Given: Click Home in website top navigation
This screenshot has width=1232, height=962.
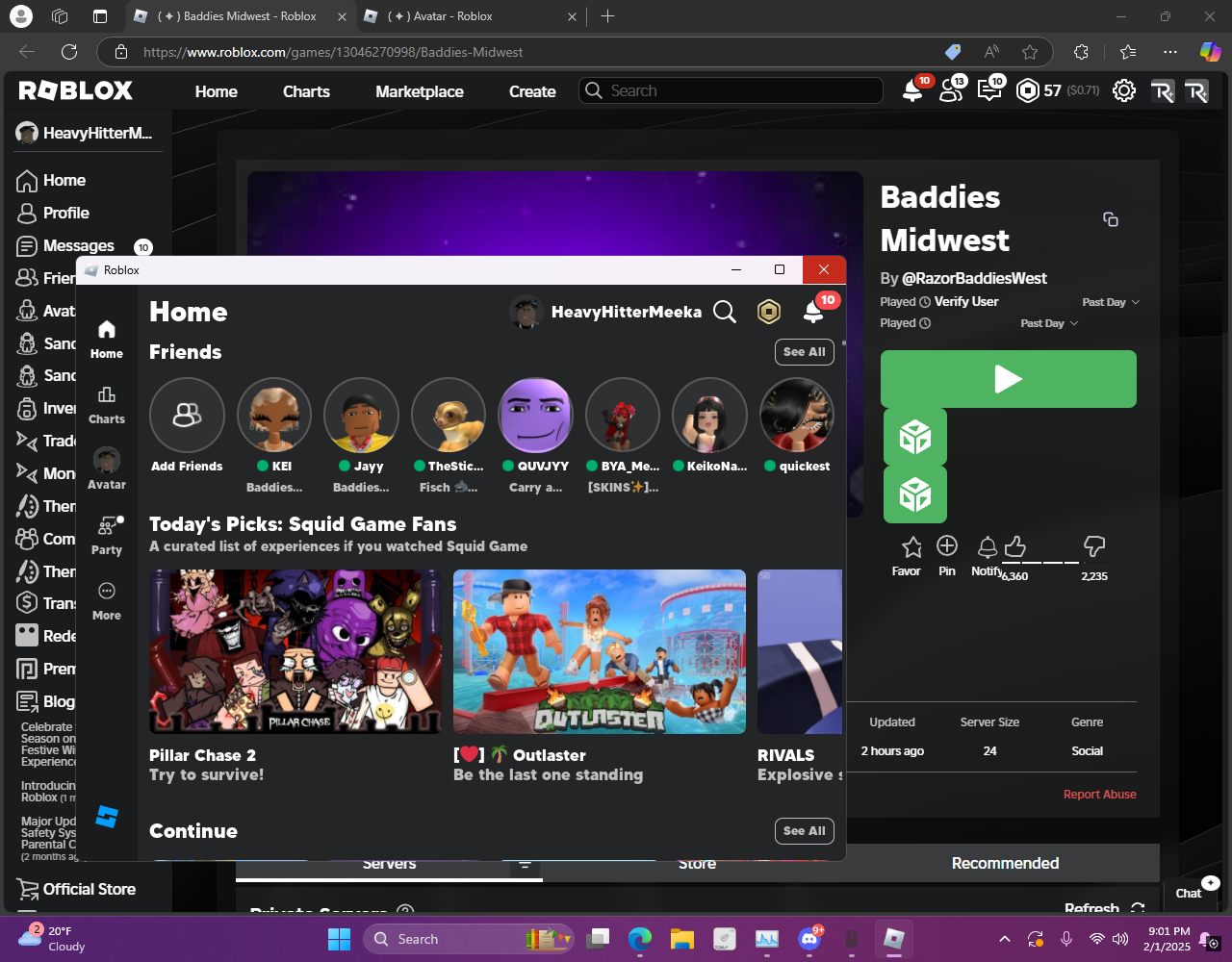Looking at the screenshot, I should pos(216,91).
